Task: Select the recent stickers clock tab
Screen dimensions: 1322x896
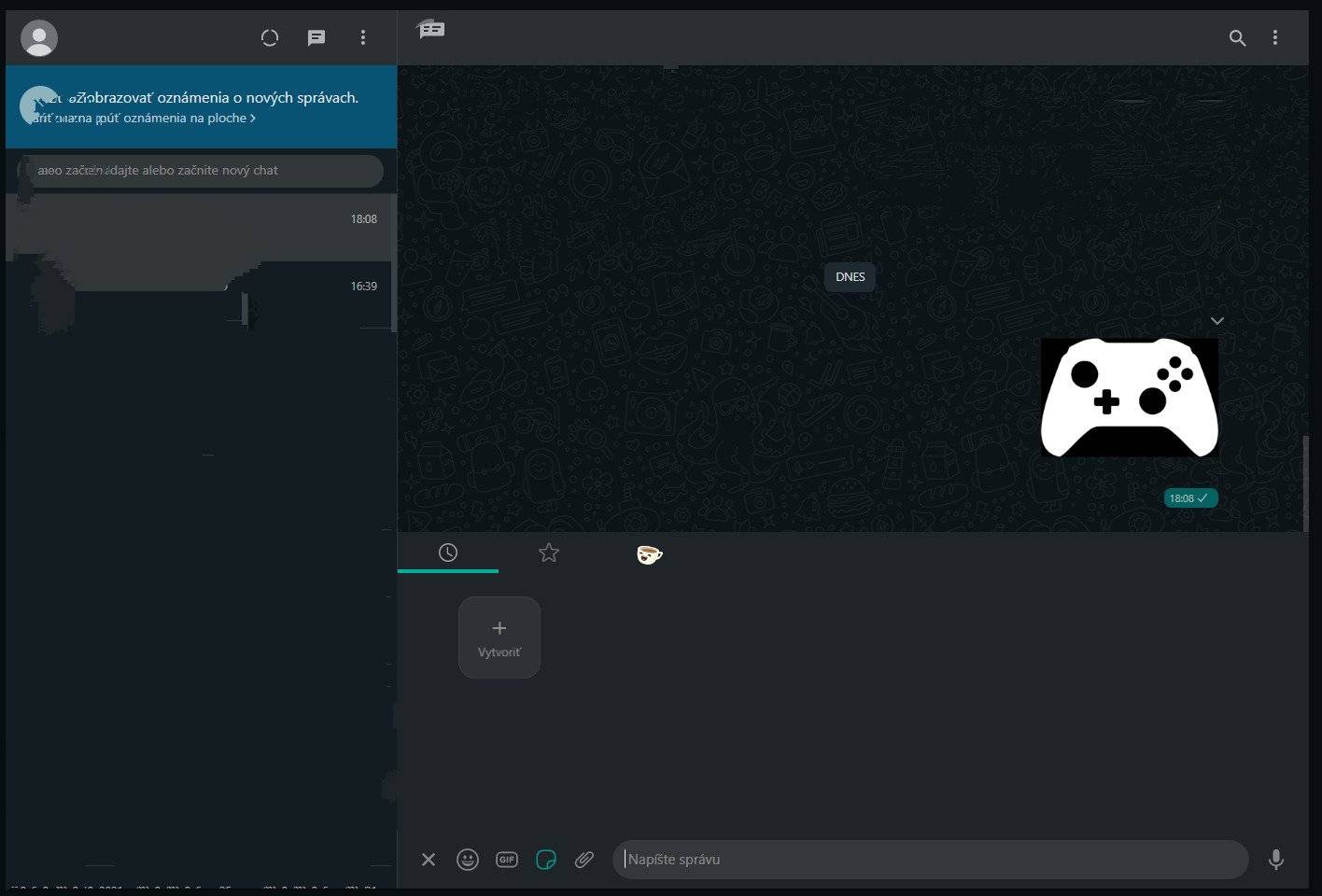Action: click(x=448, y=553)
